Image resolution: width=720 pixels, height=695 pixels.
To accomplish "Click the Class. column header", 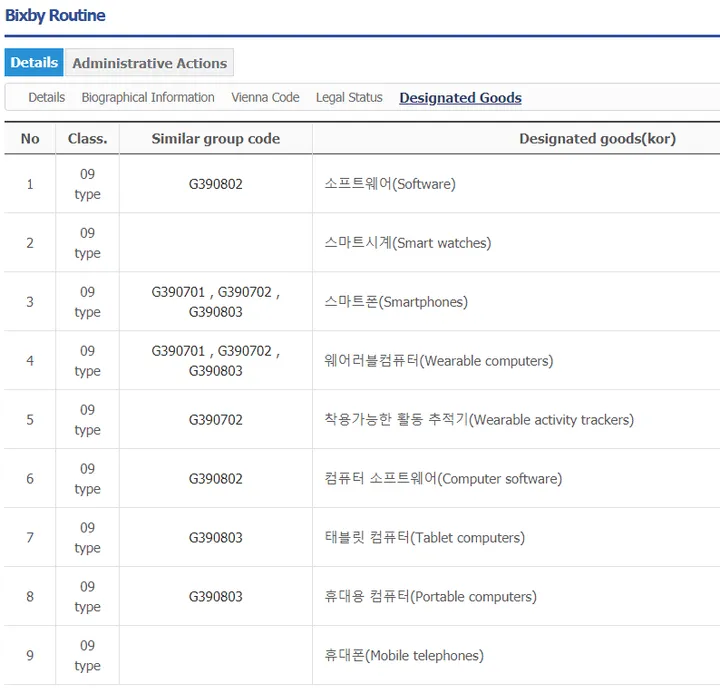I will point(87,139).
